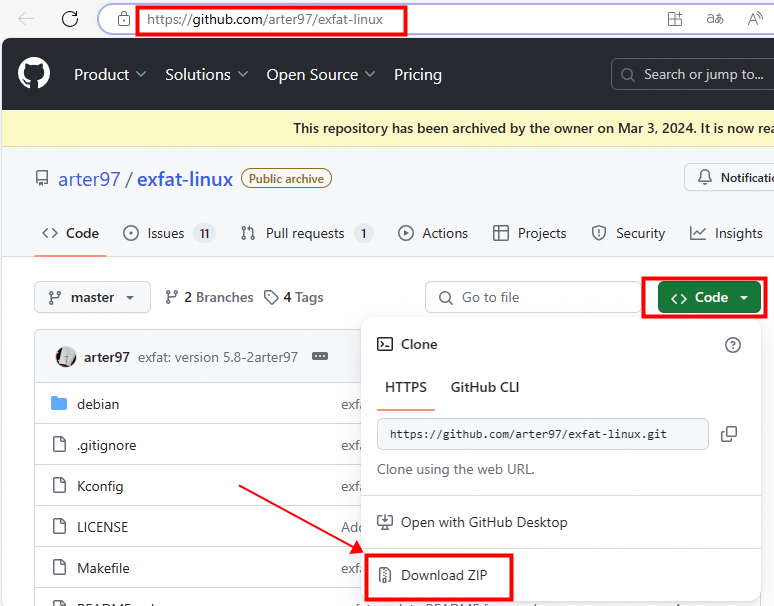Click the zip file icon beside Download ZIP
This screenshot has height=606, width=774.
(x=385, y=575)
